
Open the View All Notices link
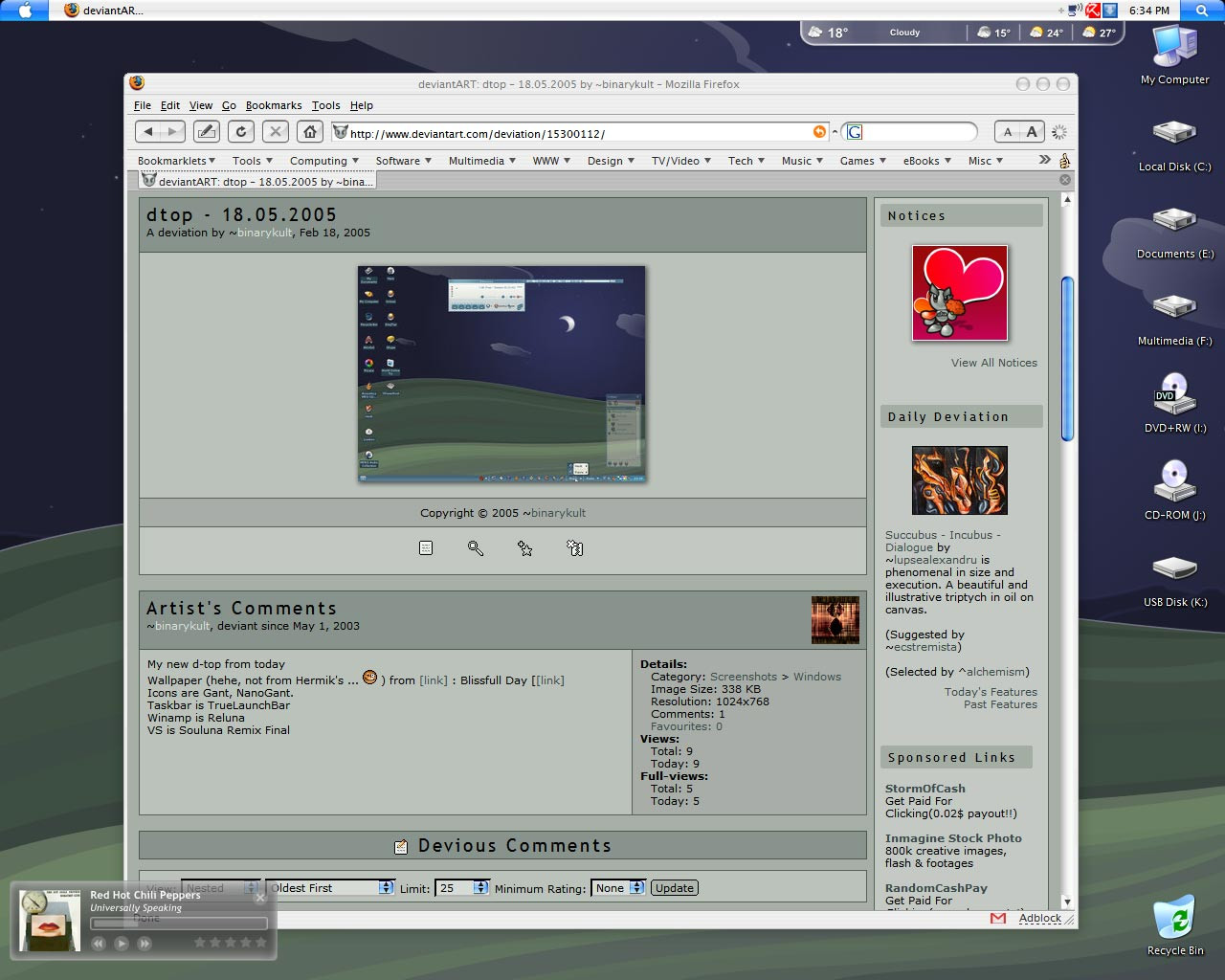(994, 363)
